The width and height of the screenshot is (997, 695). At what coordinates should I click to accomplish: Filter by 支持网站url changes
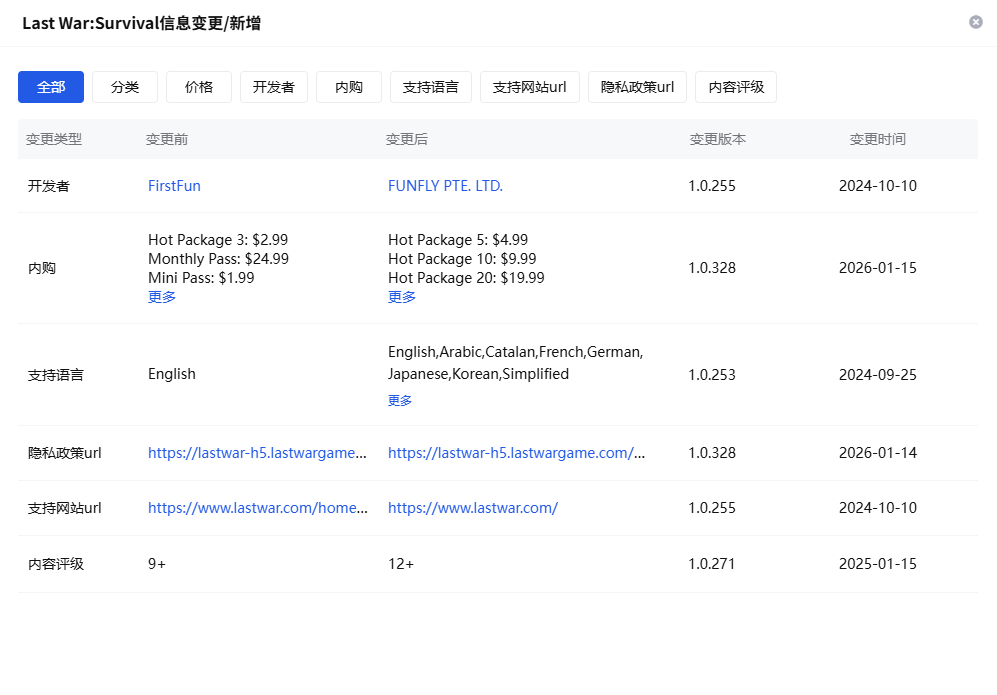(530, 87)
